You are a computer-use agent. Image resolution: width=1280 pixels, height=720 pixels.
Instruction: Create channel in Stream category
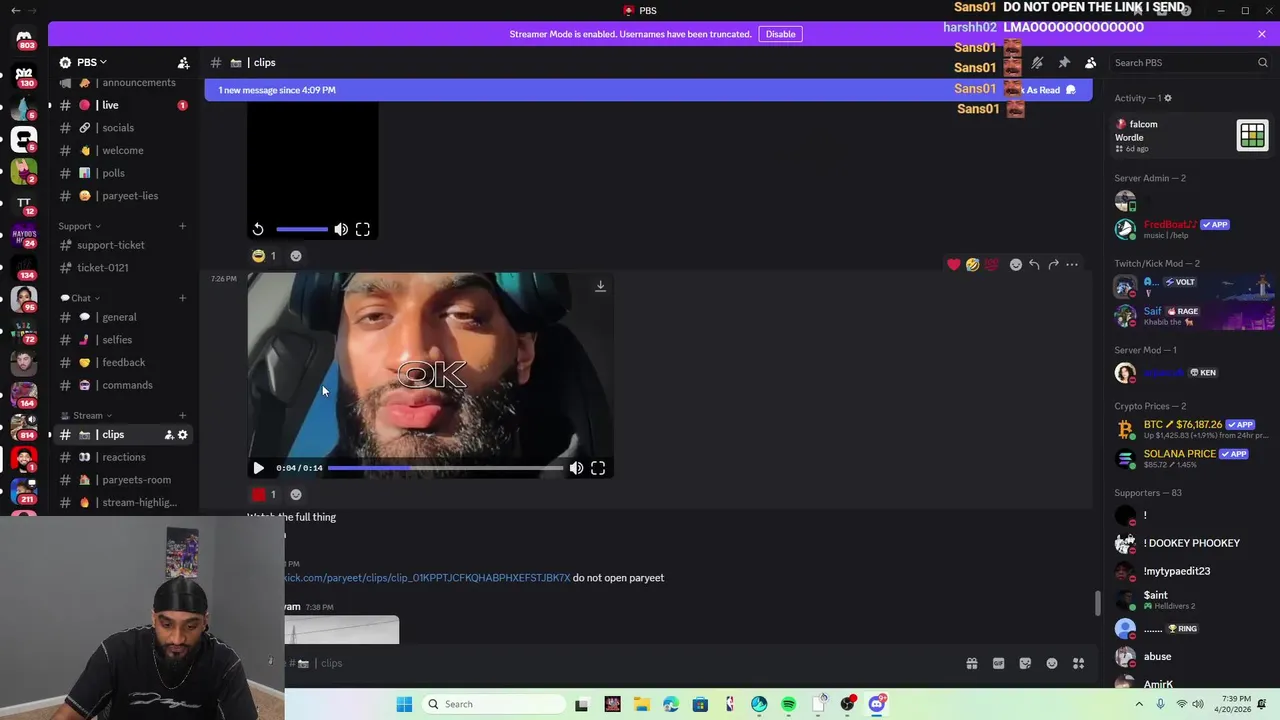tap(182, 416)
